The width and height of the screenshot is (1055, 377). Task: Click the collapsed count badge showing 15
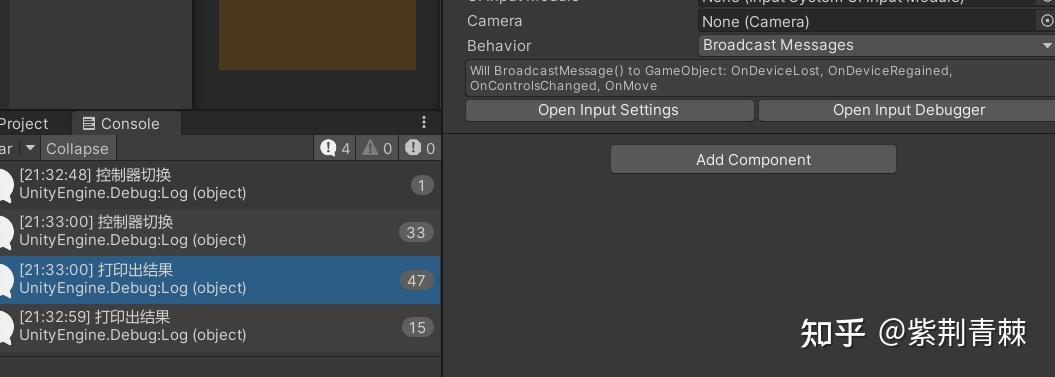point(417,328)
